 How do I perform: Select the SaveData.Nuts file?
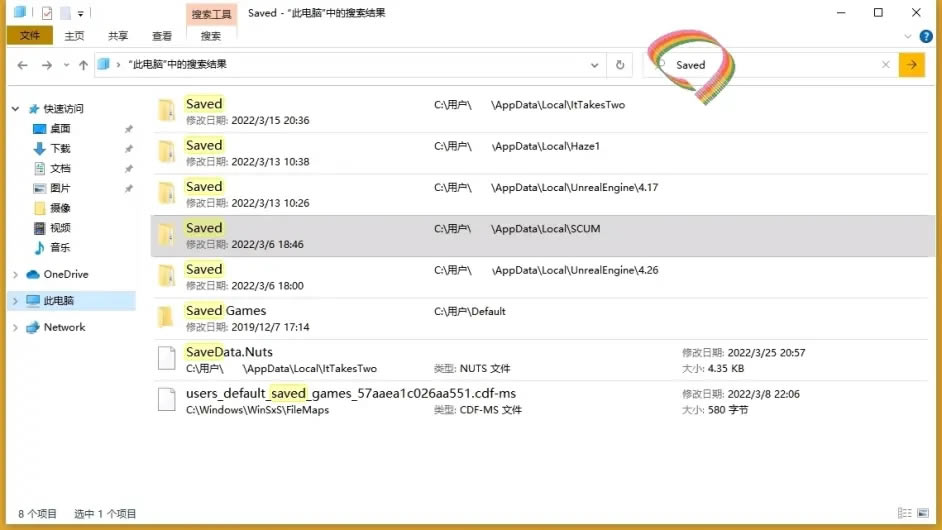point(229,352)
